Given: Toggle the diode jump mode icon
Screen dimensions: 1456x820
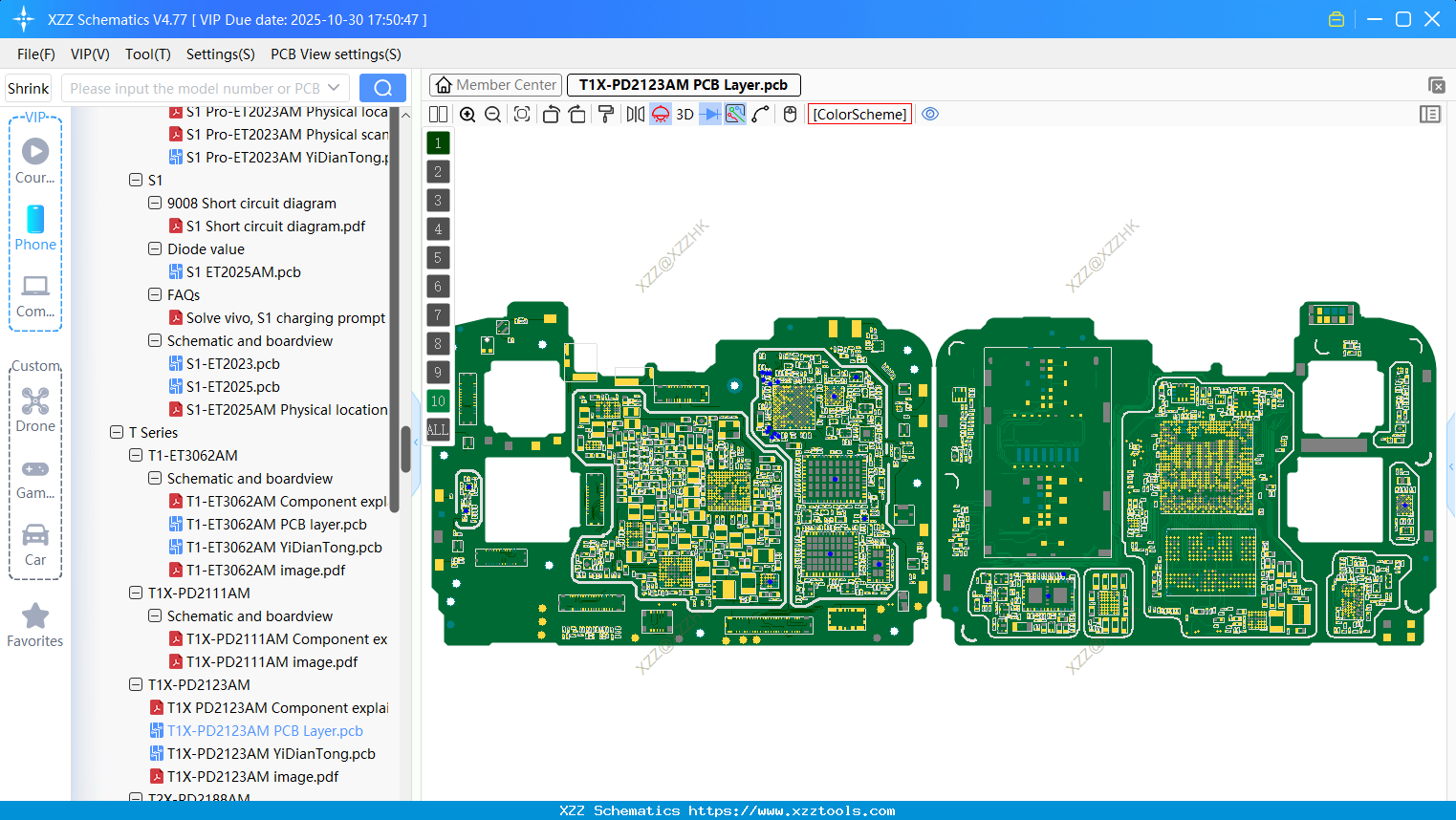Looking at the screenshot, I should coord(710,114).
